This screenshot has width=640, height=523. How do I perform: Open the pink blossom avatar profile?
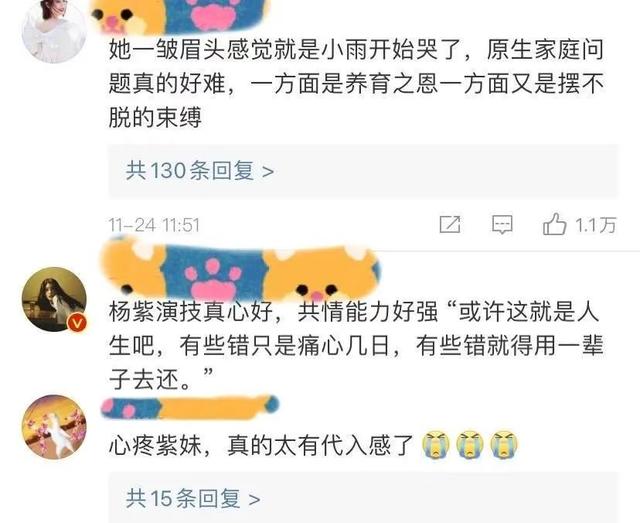pyautogui.click(x=54, y=427)
